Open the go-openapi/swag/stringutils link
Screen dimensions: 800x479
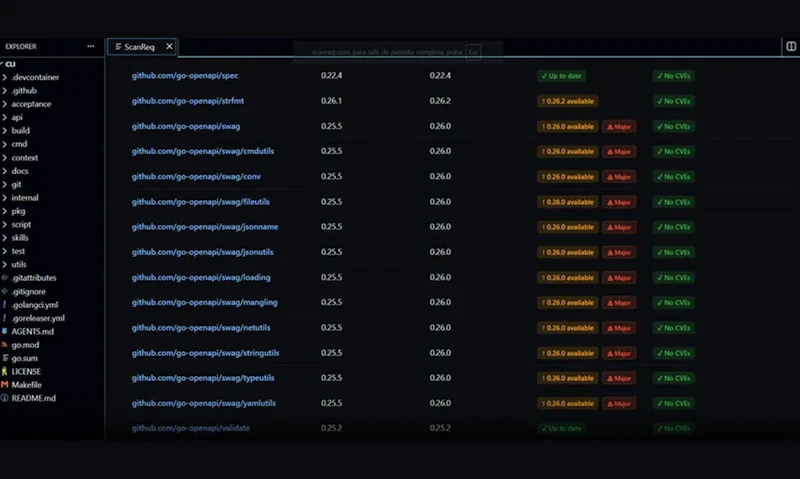(205, 354)
